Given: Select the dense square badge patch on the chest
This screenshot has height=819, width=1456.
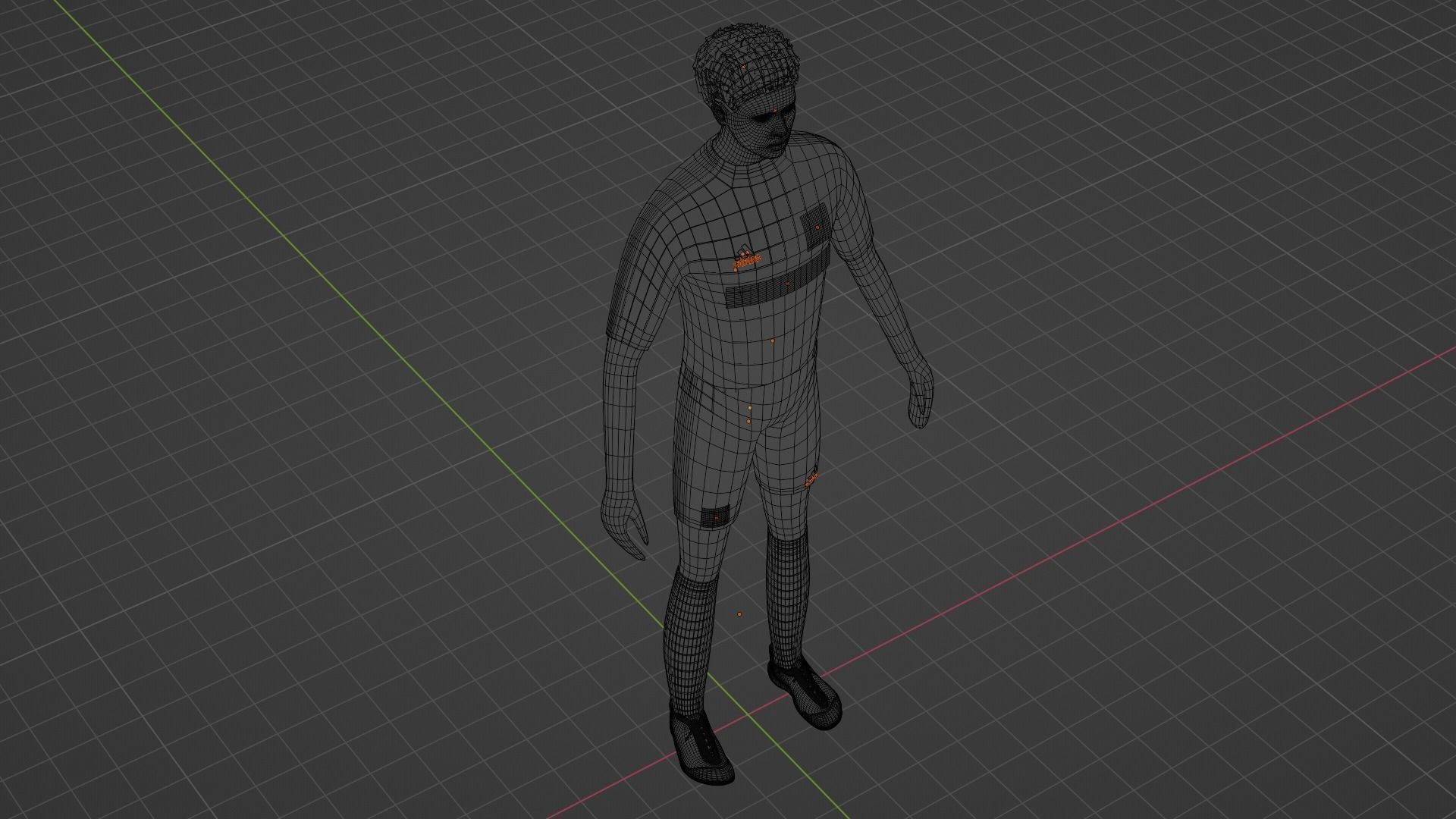Looking at the screenshot, I should (x=816, y=226).
